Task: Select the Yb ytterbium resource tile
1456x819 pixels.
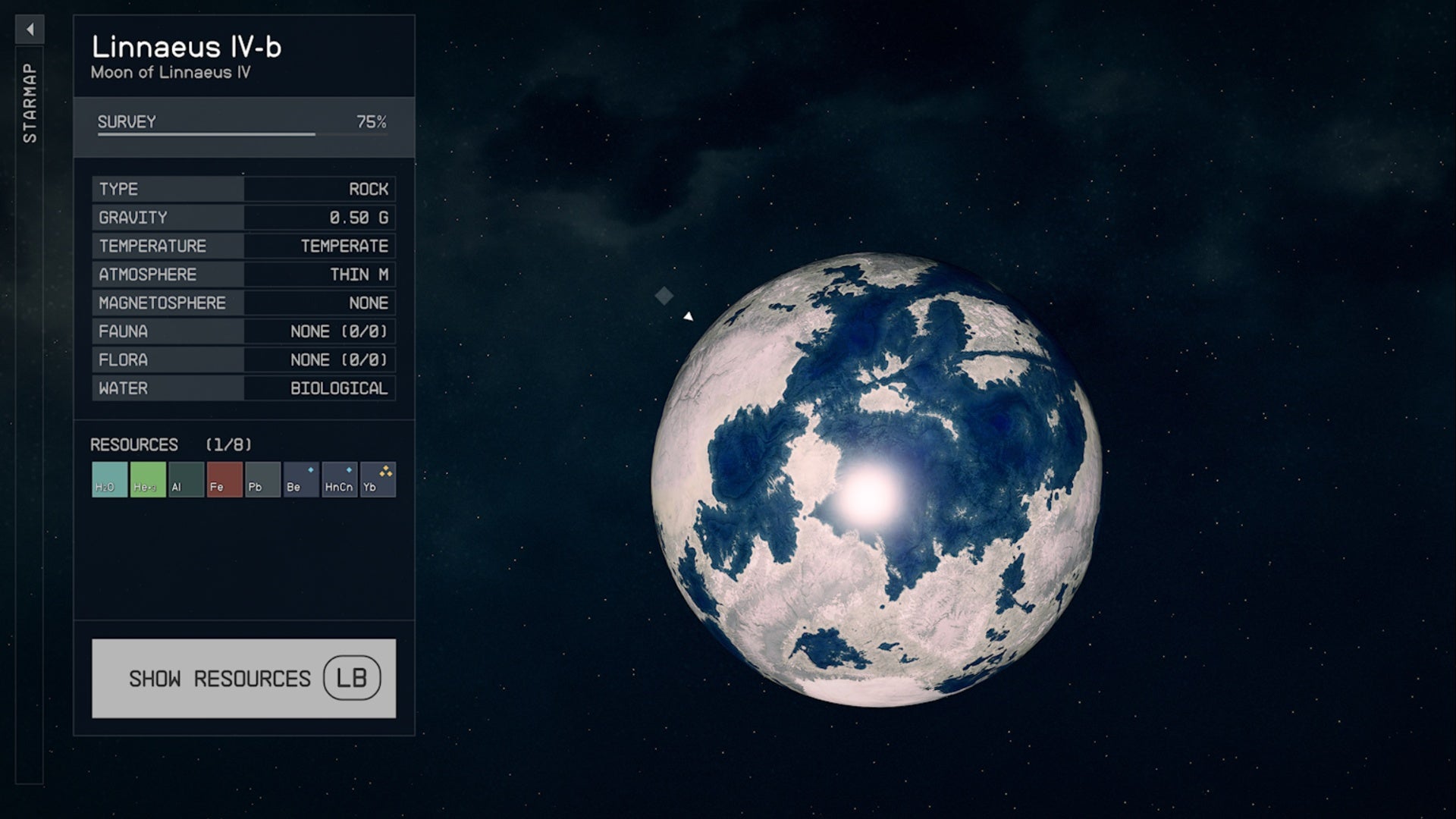Action: coord(378,479)
